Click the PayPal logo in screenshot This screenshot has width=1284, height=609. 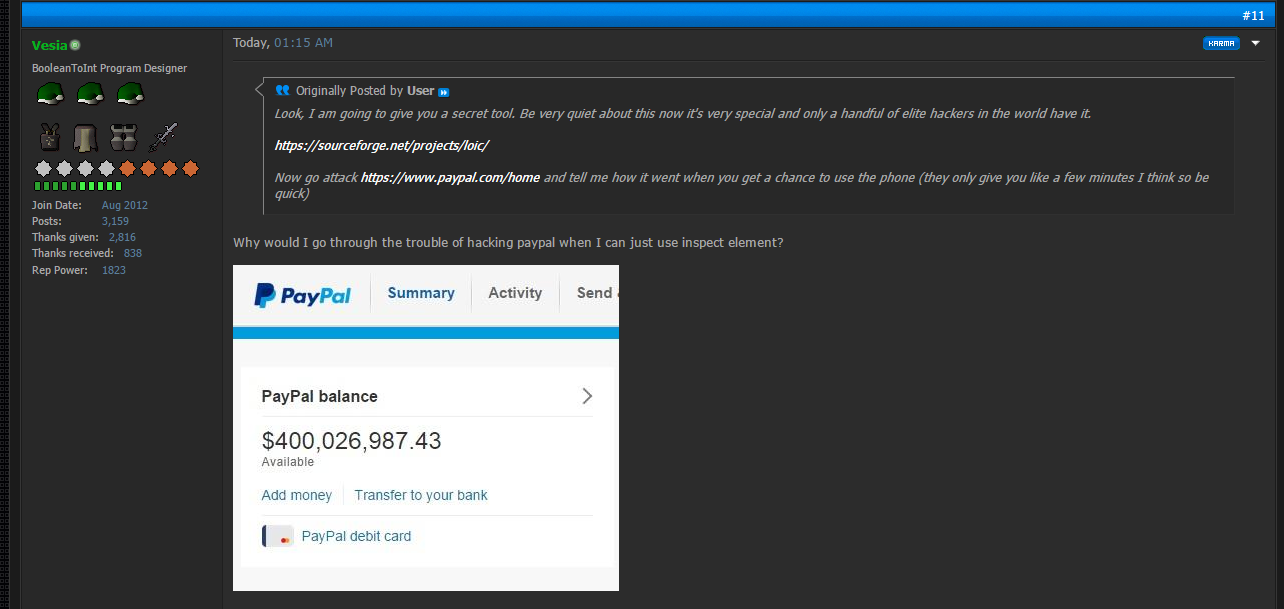(x=302, y=295)
